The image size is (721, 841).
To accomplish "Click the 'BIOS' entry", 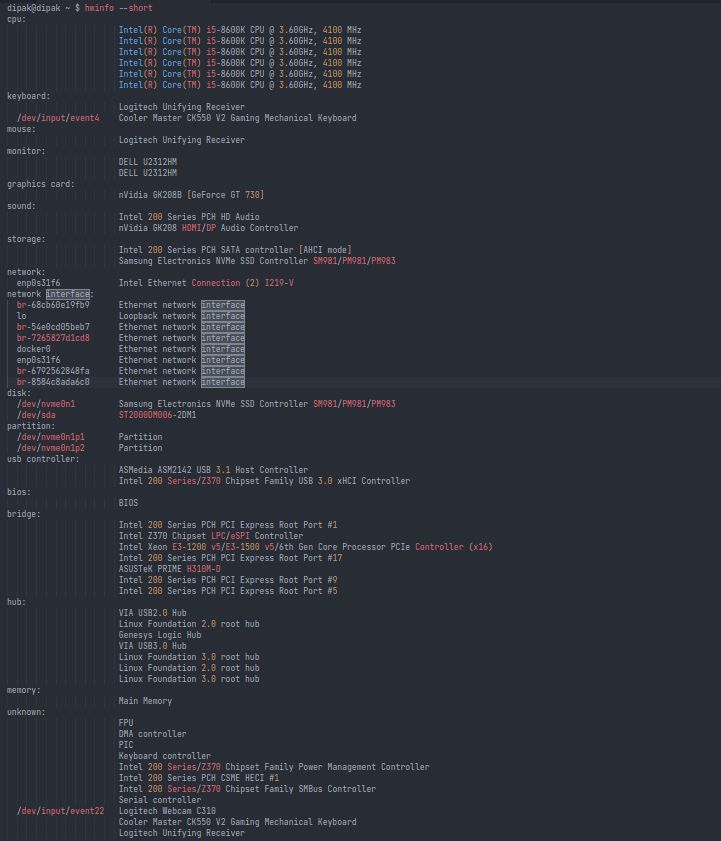I will click(128, 503).
